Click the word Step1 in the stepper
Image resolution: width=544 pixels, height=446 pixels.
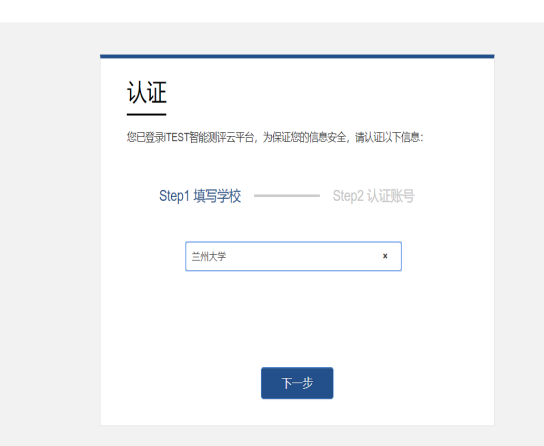tap(174, 196)
